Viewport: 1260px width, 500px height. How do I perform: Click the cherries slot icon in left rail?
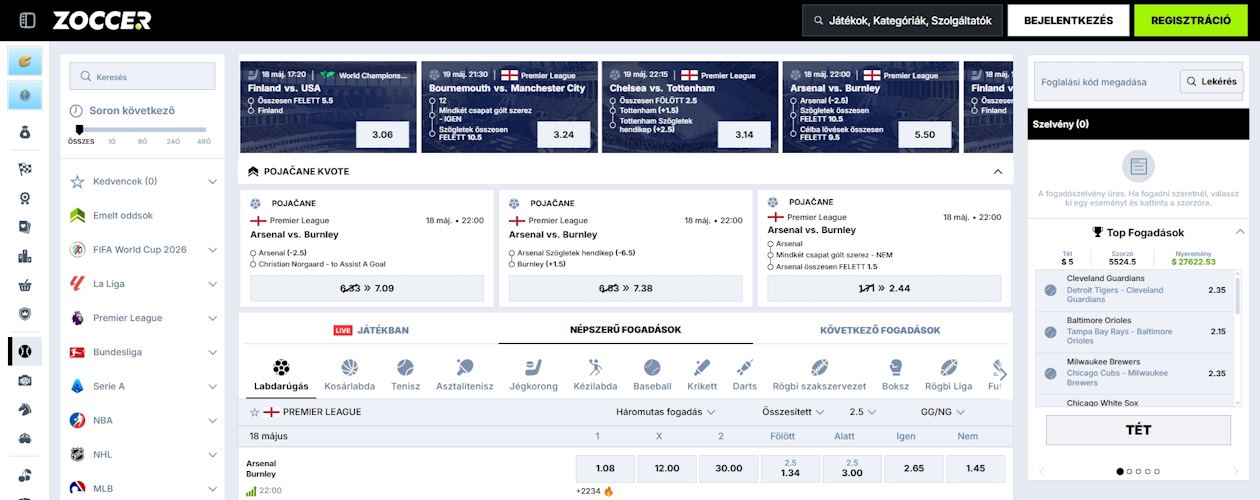25,475
